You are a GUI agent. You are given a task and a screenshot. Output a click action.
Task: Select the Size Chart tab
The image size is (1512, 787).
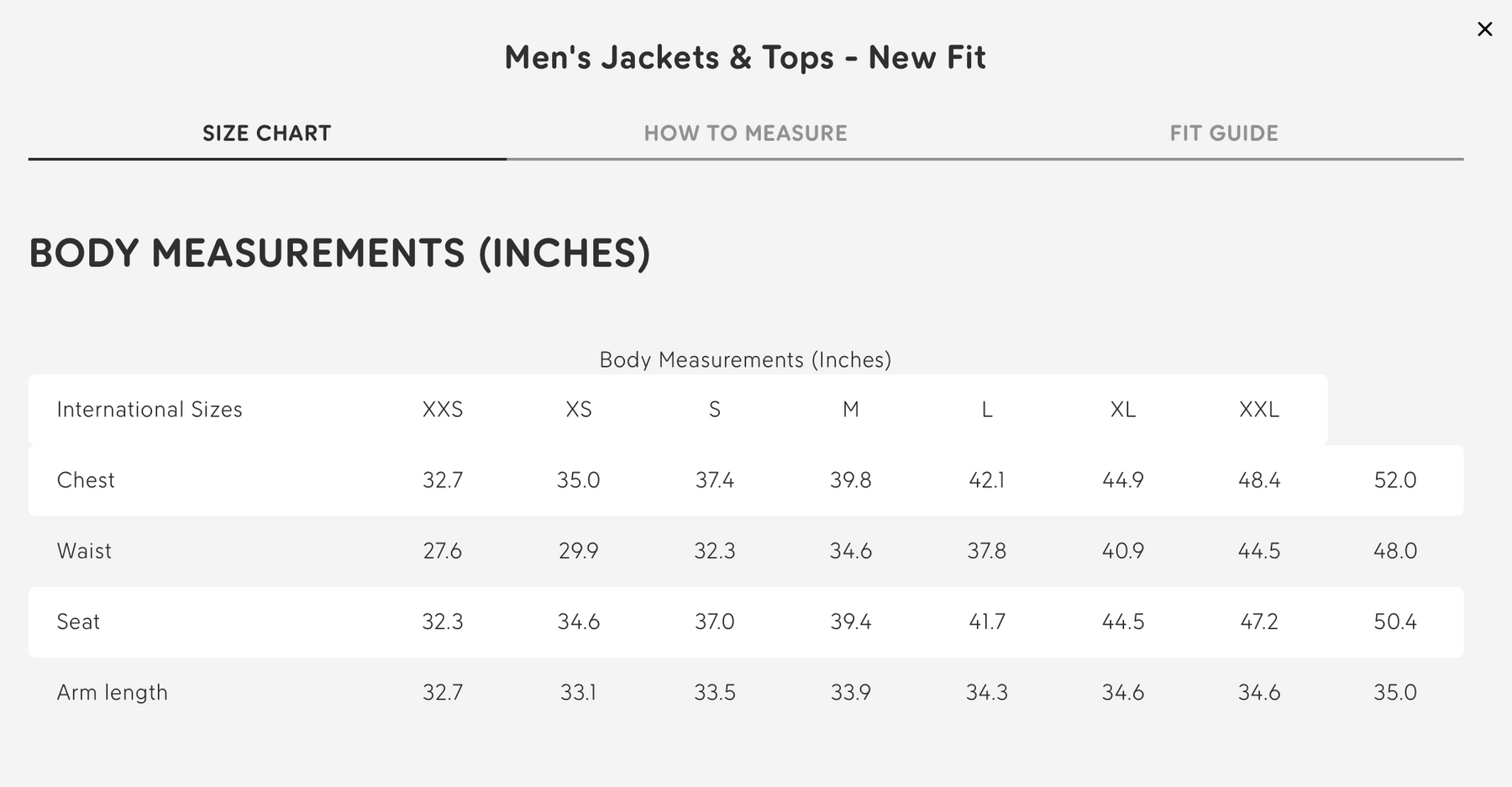(x=267, y=133)
